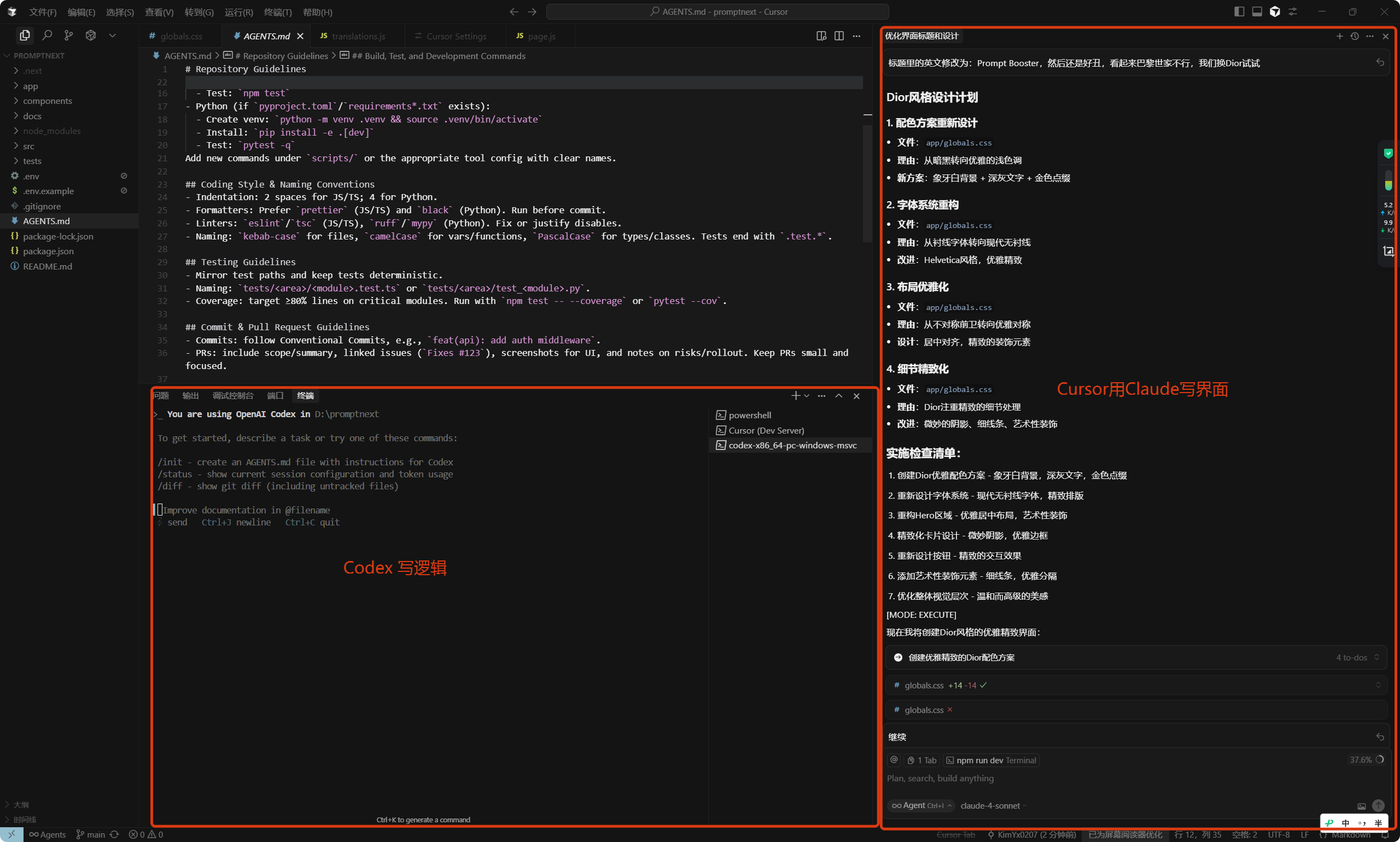Split the editor right
Screen dimensions: 1400x842
(839, 36)
